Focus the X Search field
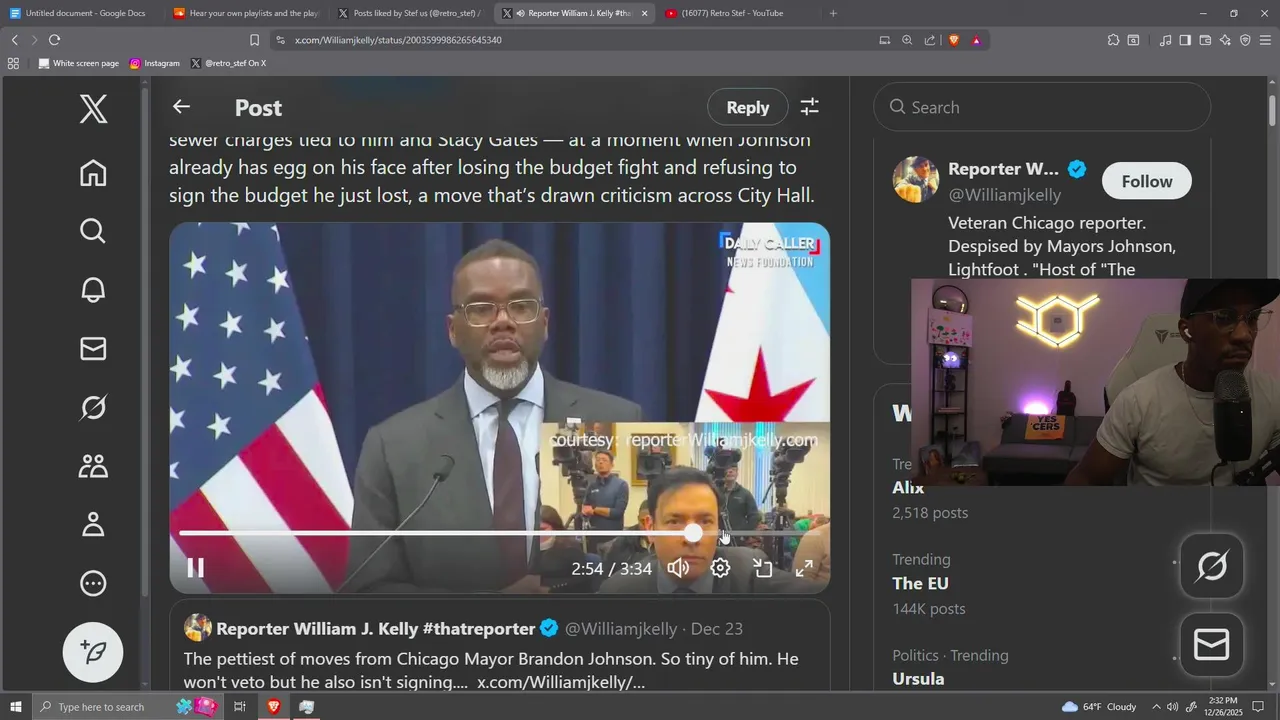The height and width of the screenshot is (720, 1280). point(1042,107)
